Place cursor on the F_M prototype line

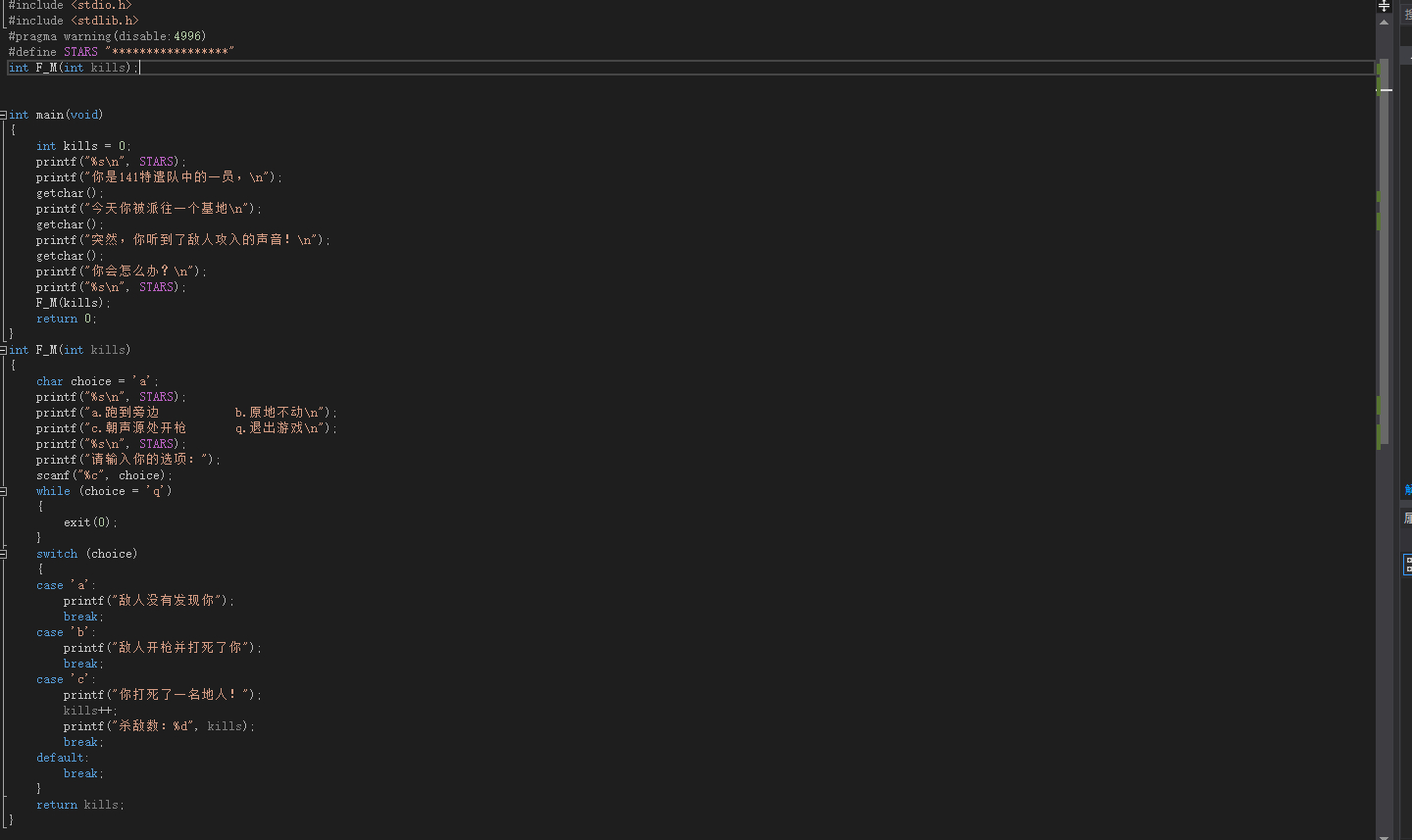tap(69, 68)
